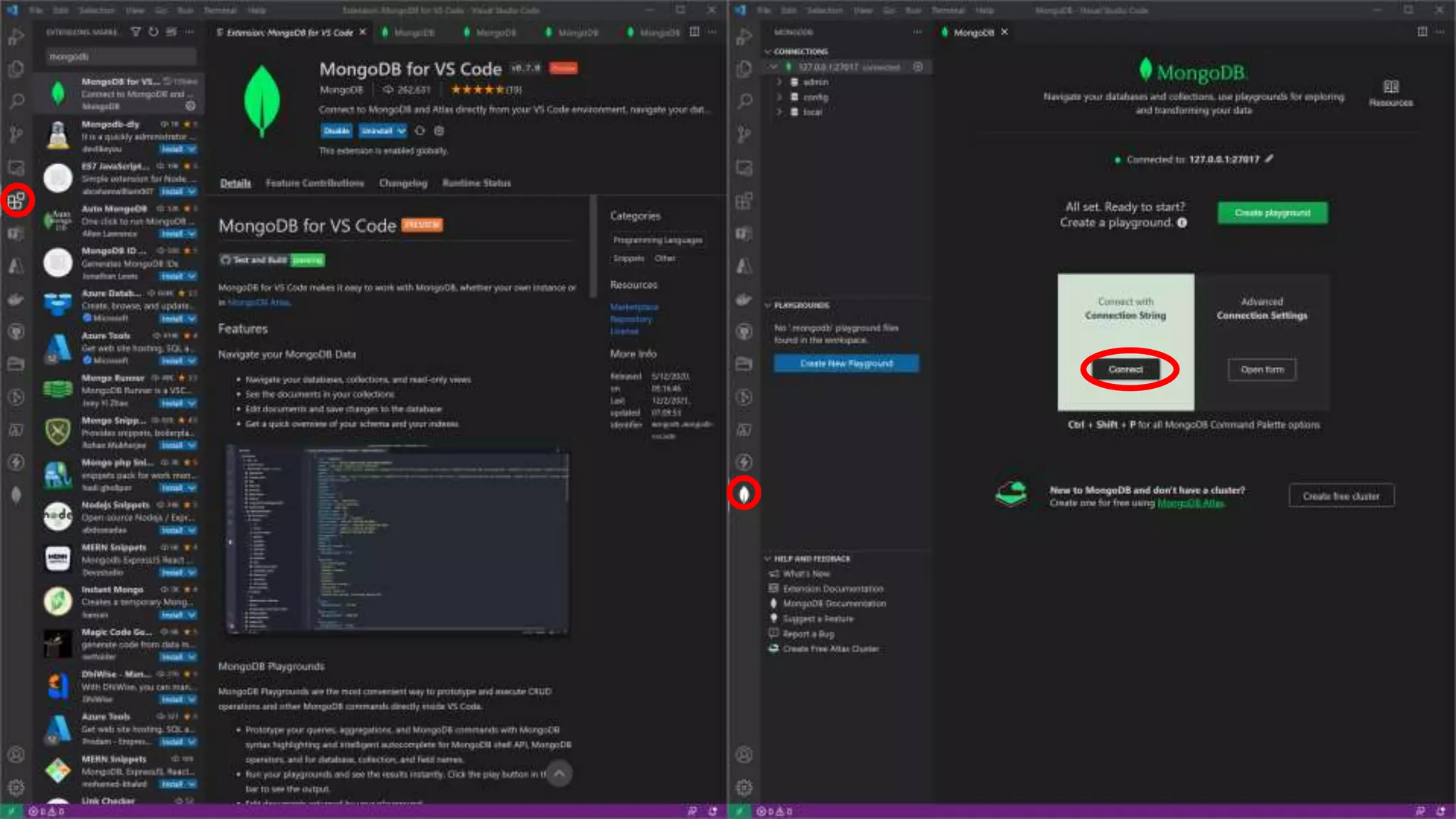Open Extensions view in left window activity bar

(x=16, y=201)
